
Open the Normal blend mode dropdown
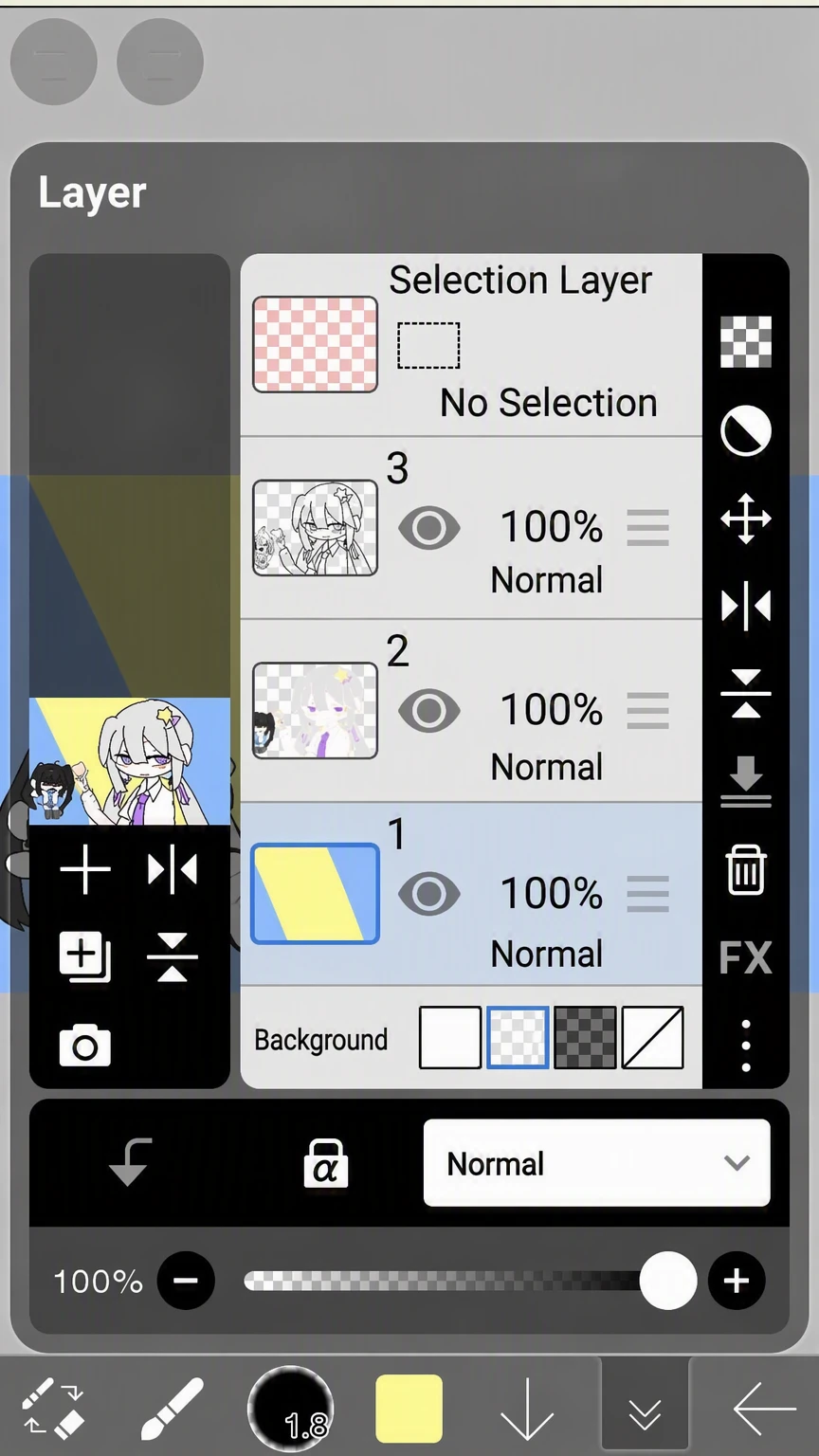(x=596, y=1163)
